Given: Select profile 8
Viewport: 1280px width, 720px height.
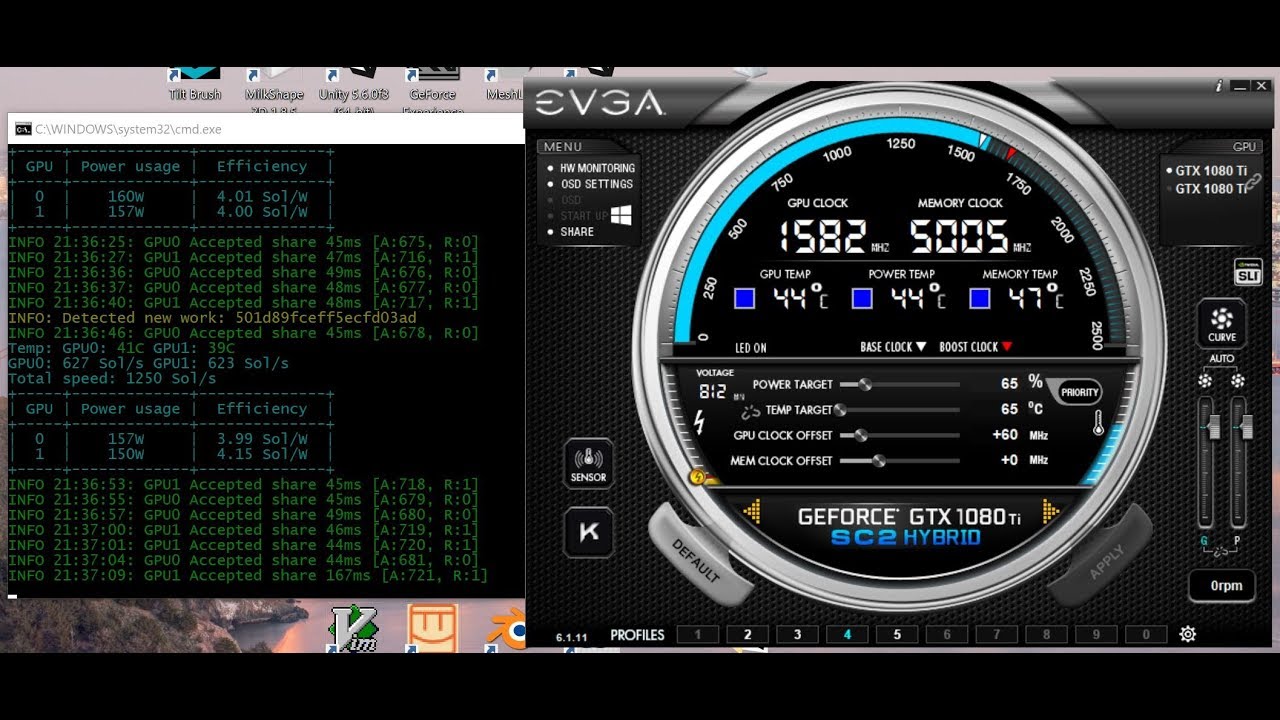Looking at the screenshot, I should [1047, 634].
